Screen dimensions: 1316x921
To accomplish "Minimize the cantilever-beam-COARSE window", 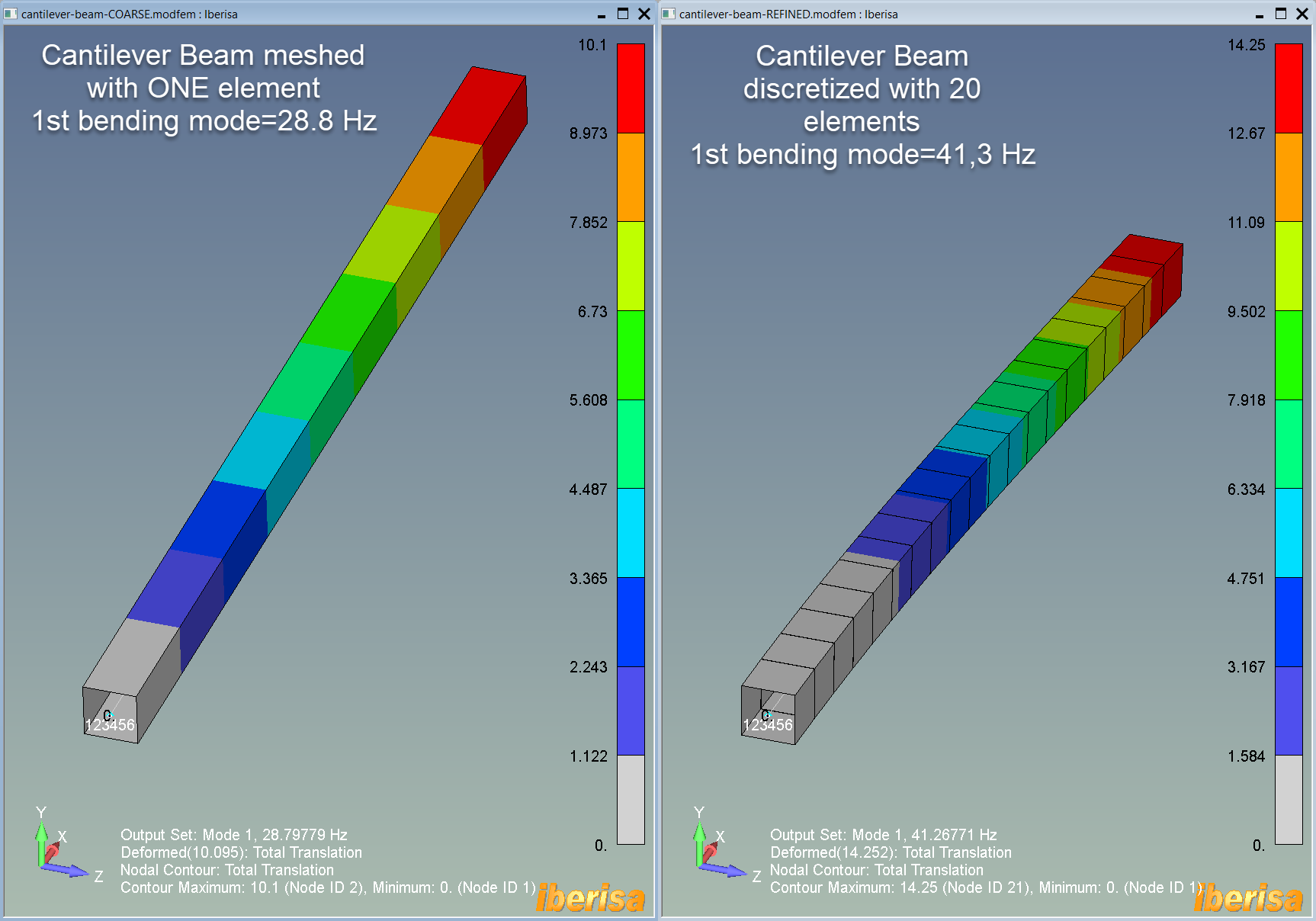I will coord(602,14).
